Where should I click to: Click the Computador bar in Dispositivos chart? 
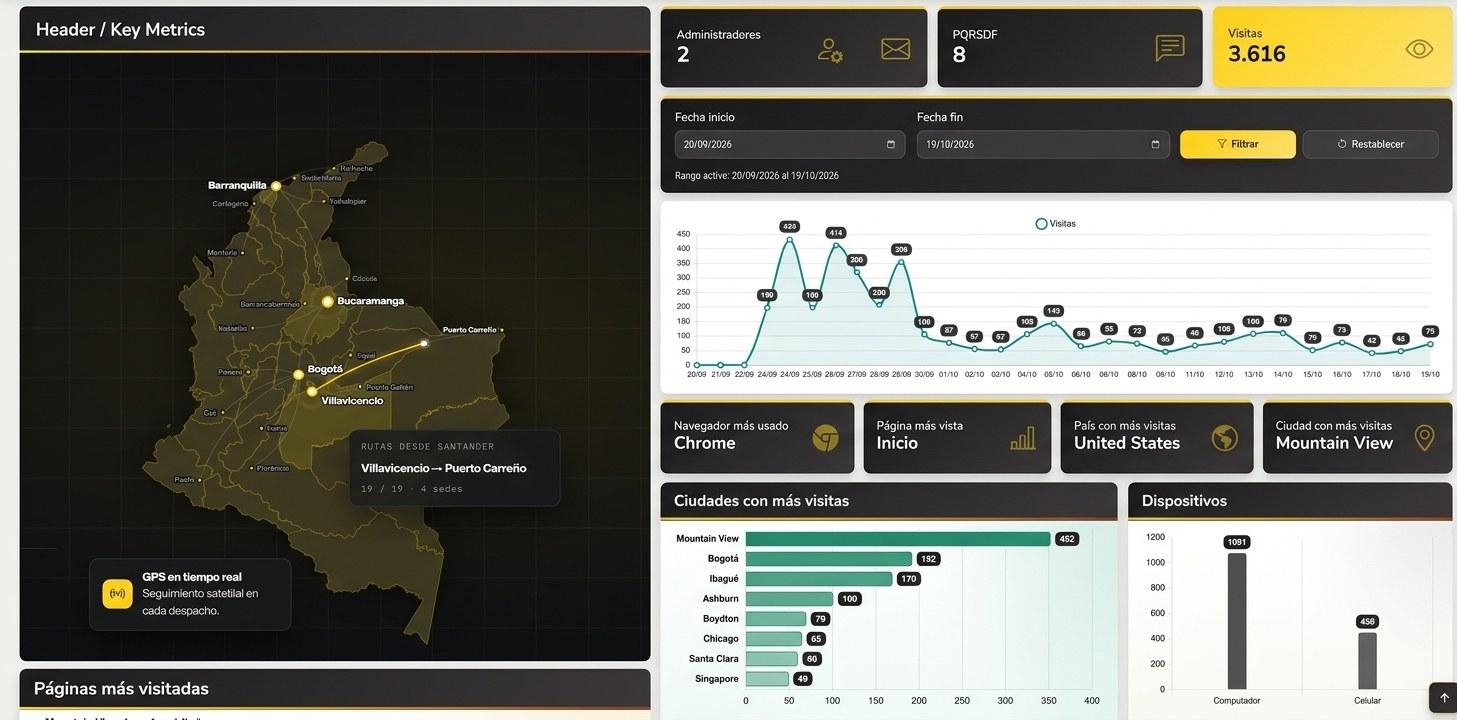1237,621
